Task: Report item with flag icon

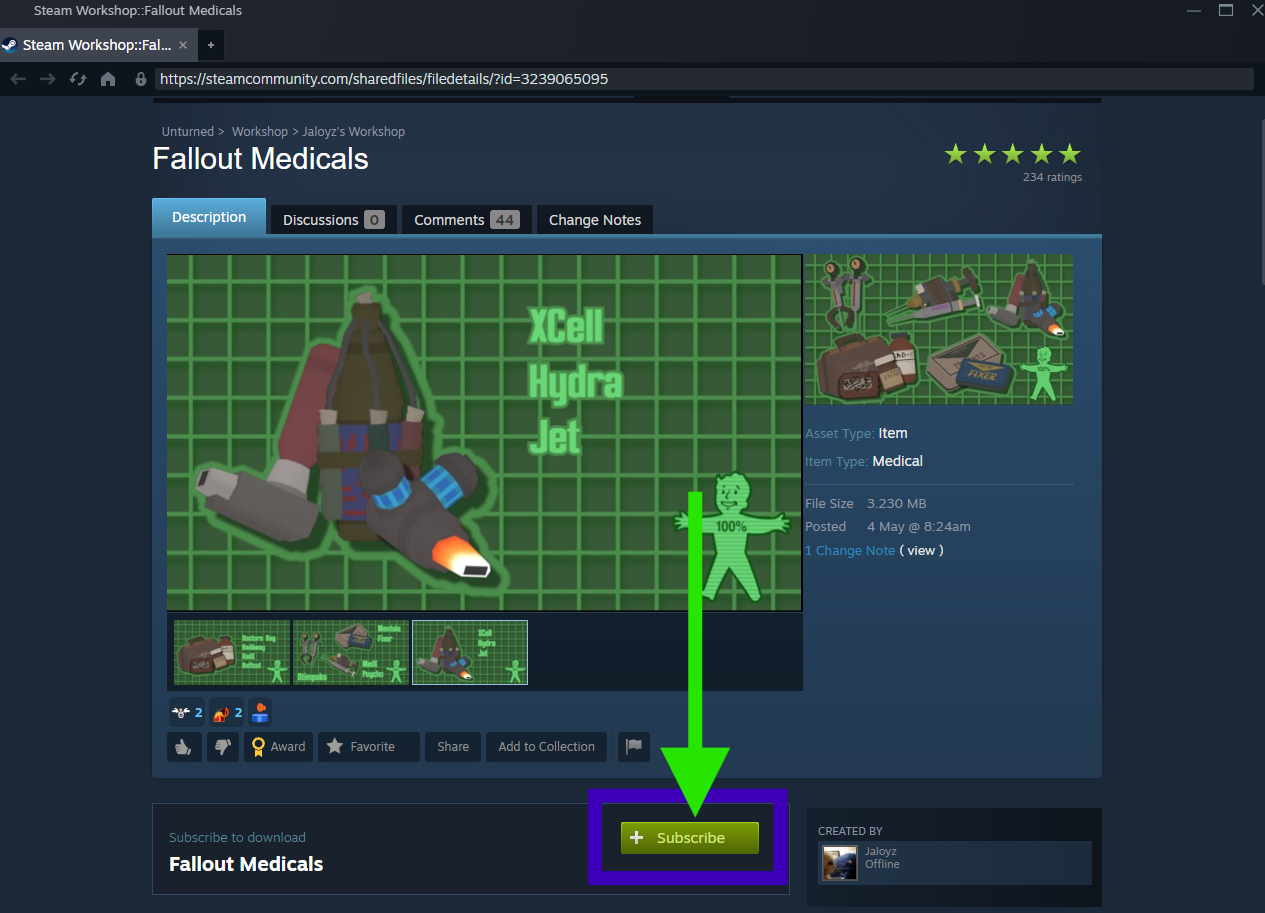Action: pos(634,746)
